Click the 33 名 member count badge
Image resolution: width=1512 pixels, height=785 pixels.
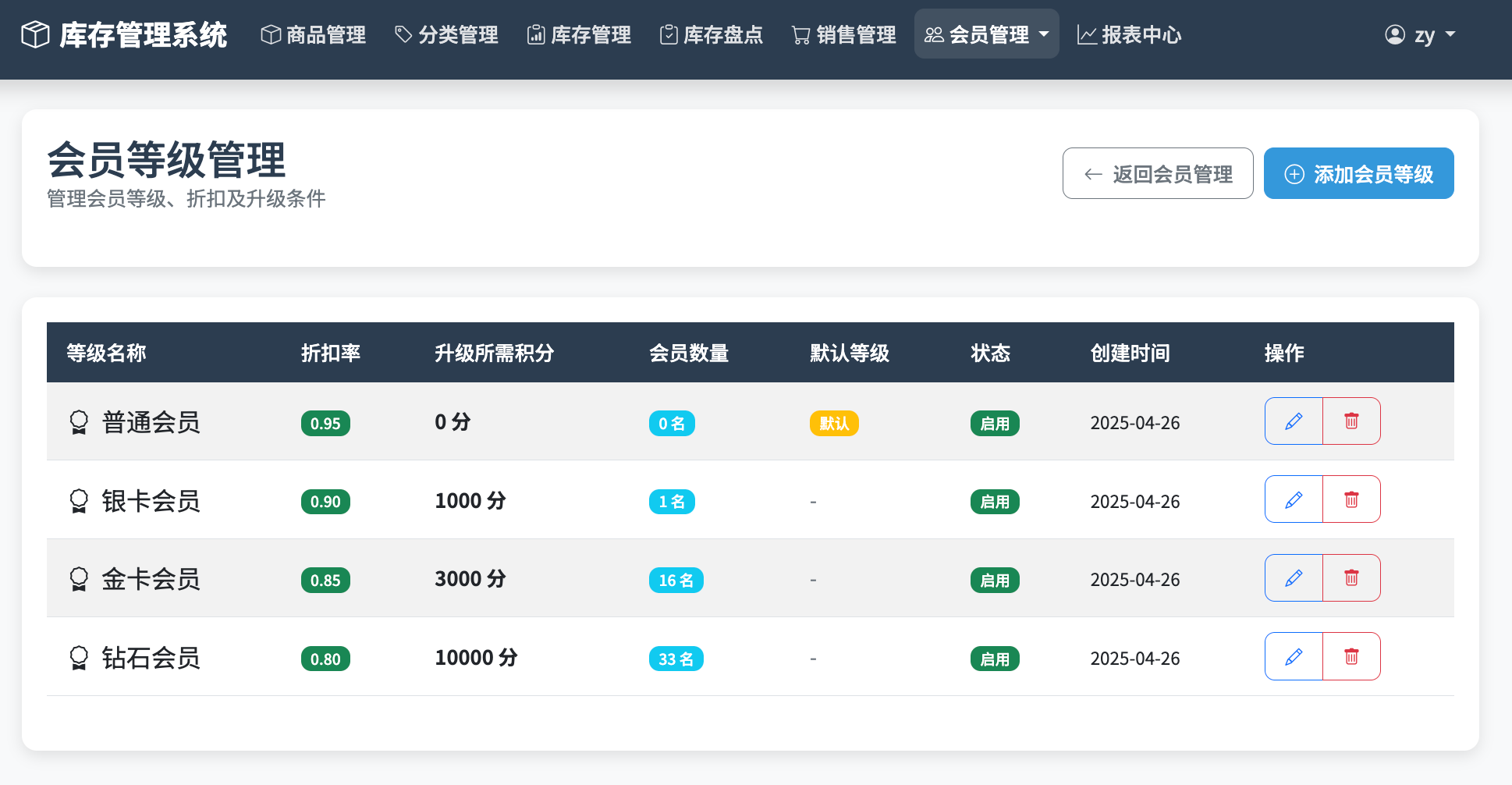pos(676,659)
